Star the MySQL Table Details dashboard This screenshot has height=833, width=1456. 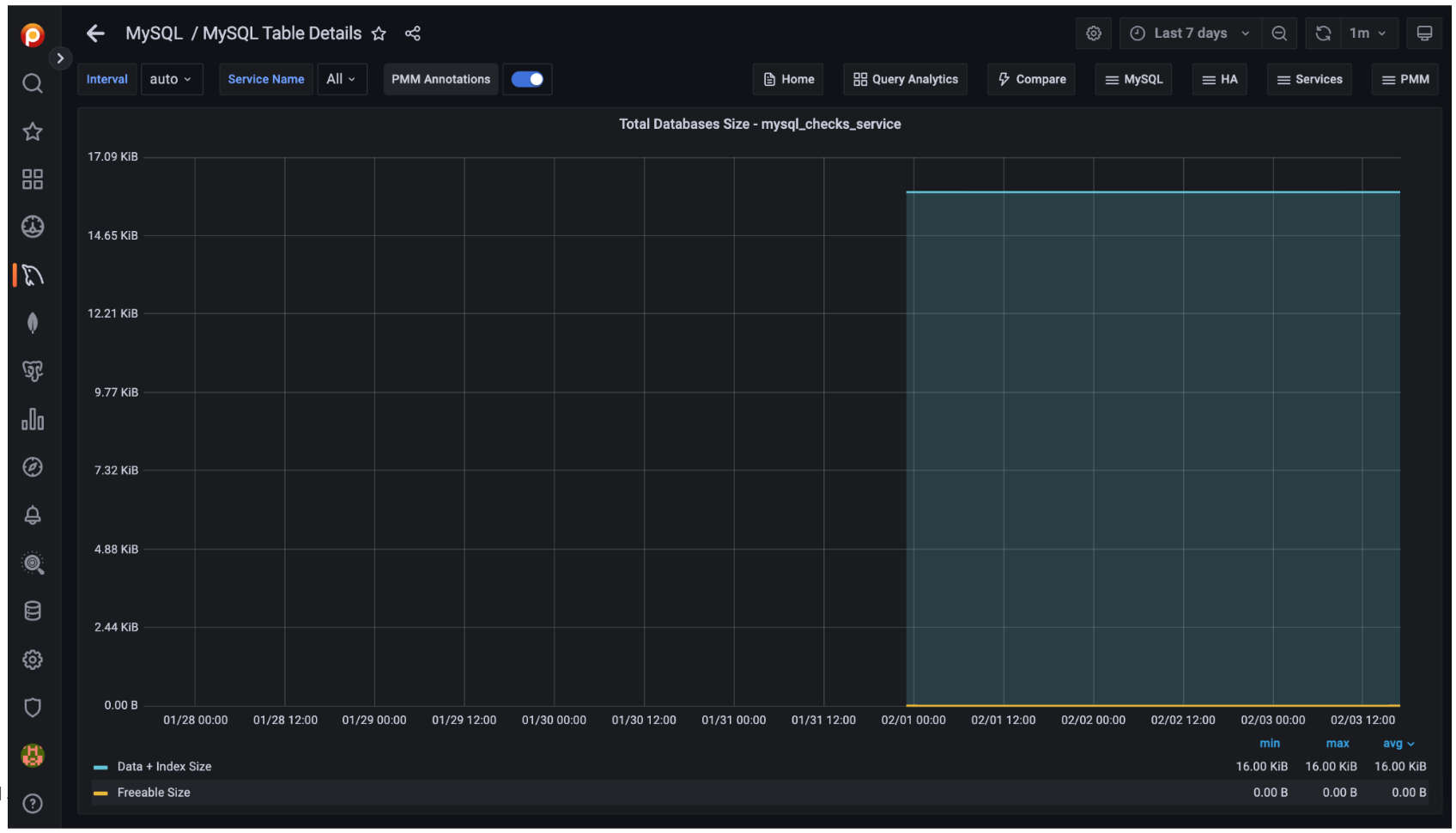379,33
